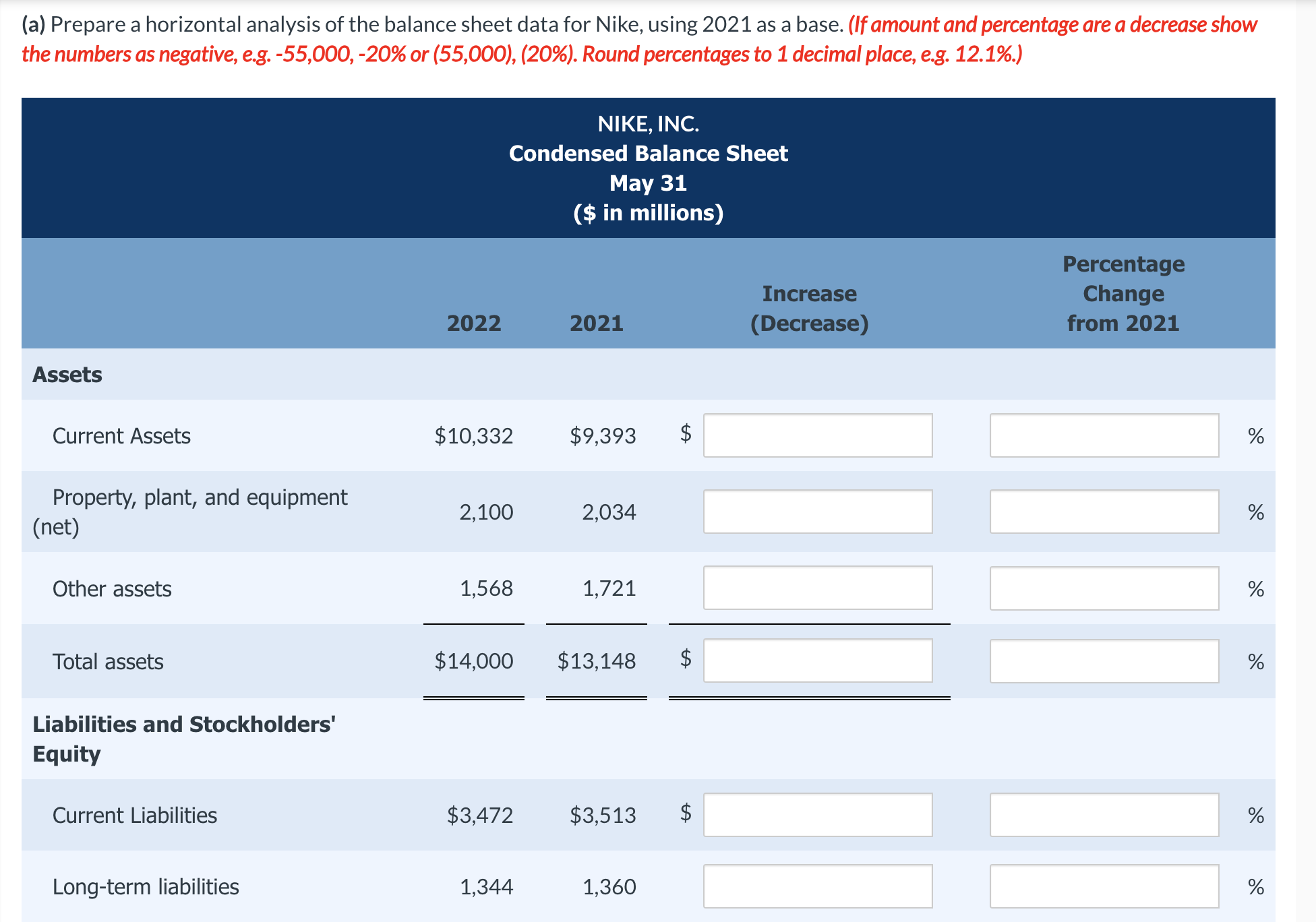This screenshot has height=922, width=1316.
Task: Click Current Assets increase amount input field
Action: tap(818, 435)
